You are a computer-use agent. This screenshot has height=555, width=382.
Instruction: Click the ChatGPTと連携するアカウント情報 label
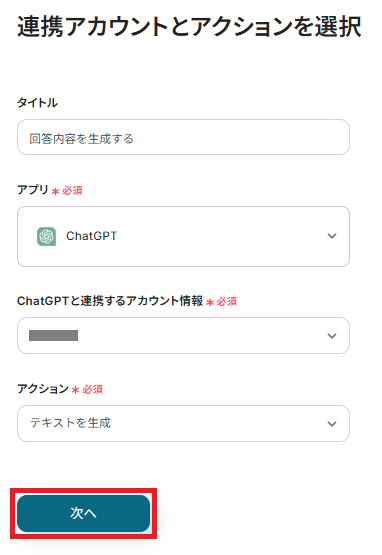[x=110, y=301]
